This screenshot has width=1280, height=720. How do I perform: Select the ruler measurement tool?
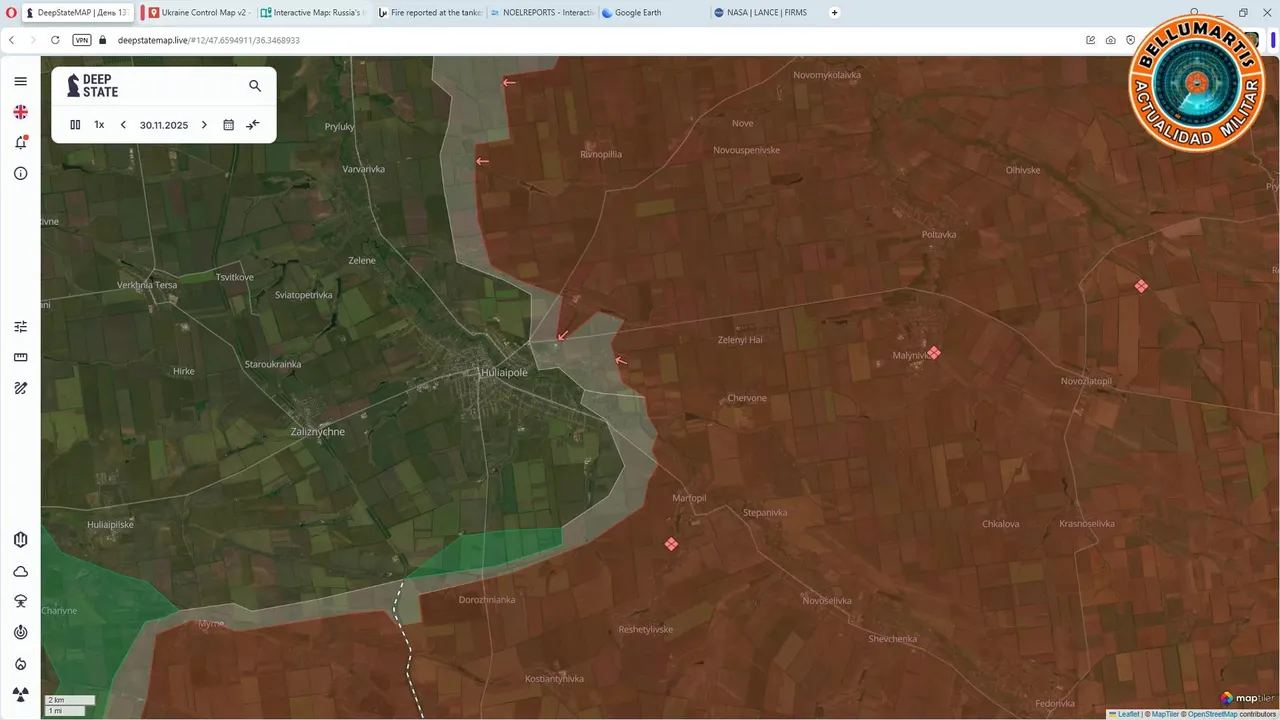20,357
